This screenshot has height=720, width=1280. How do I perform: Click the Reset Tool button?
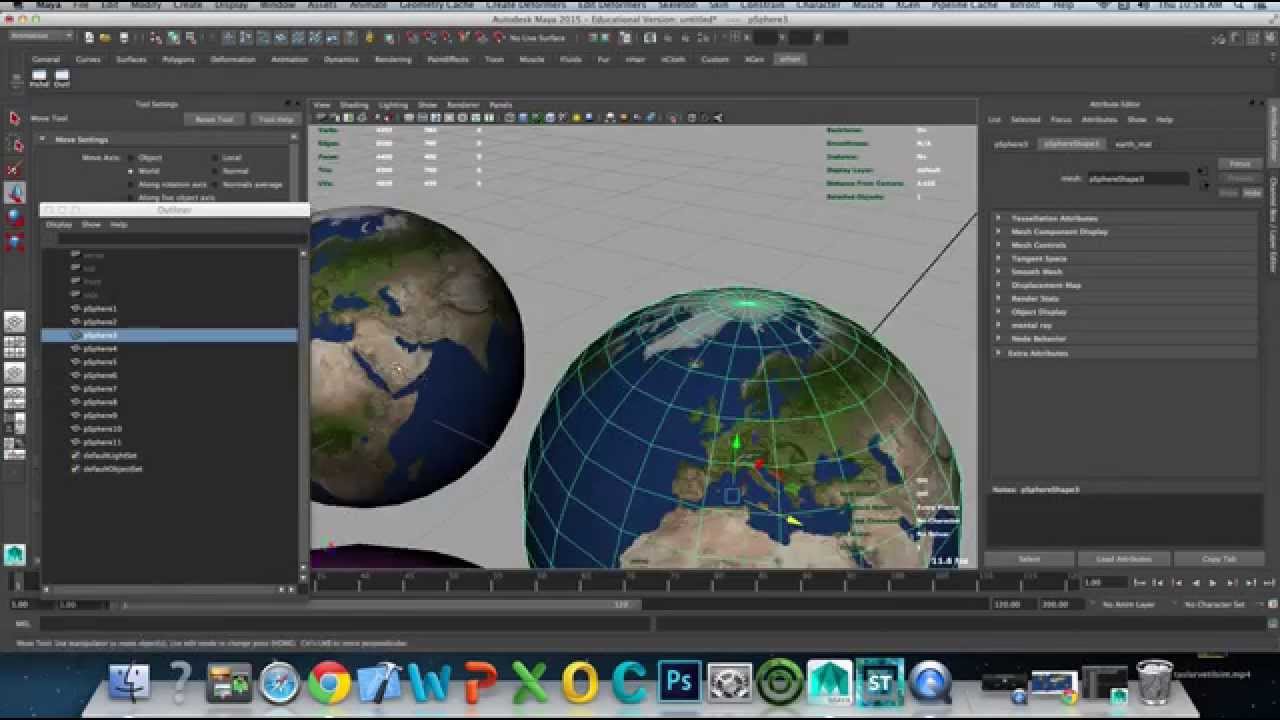214,119
